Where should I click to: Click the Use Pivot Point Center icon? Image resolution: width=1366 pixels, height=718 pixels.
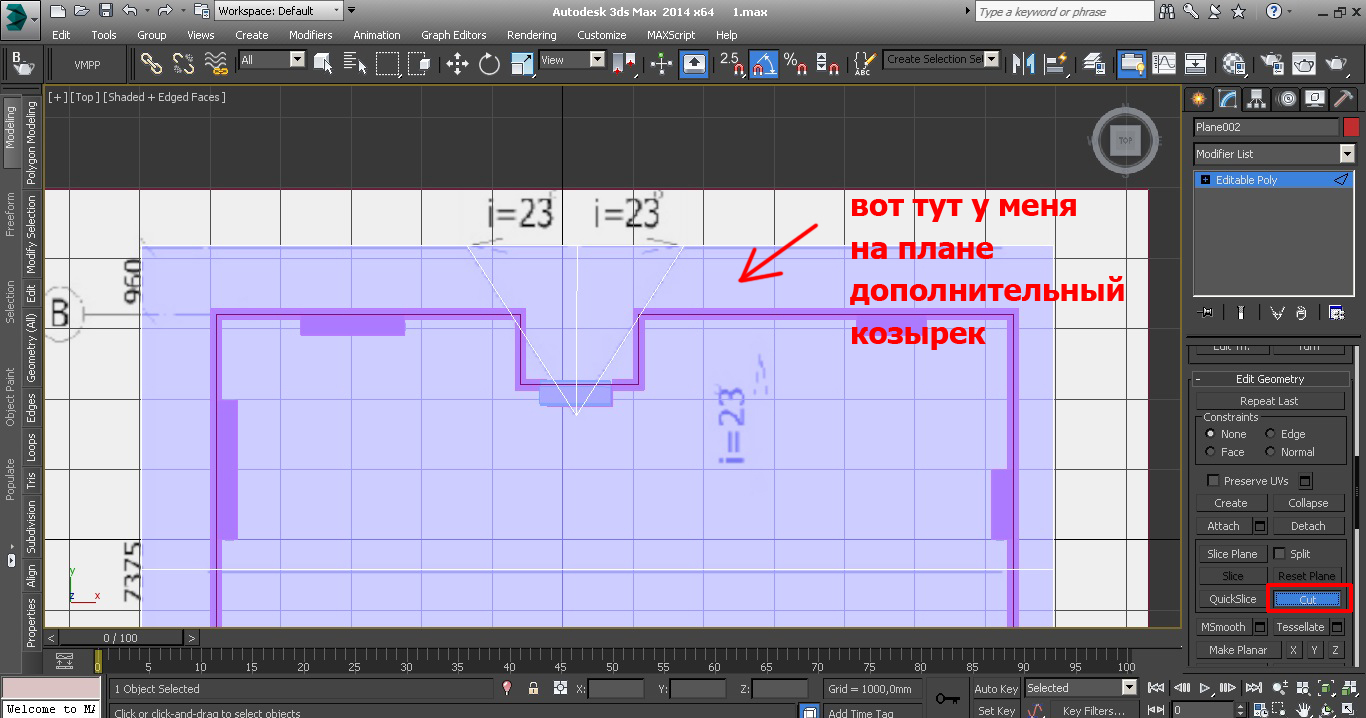point(625,64)
